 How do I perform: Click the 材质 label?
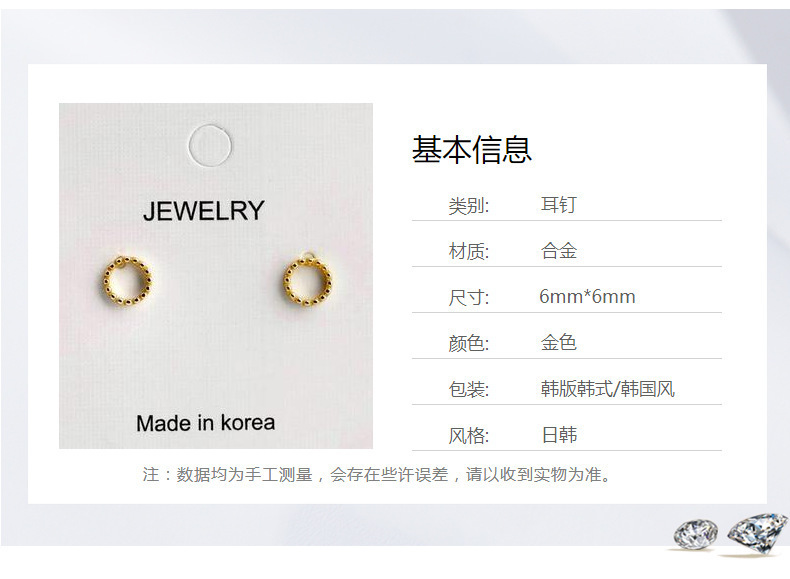tap(469, 251)
